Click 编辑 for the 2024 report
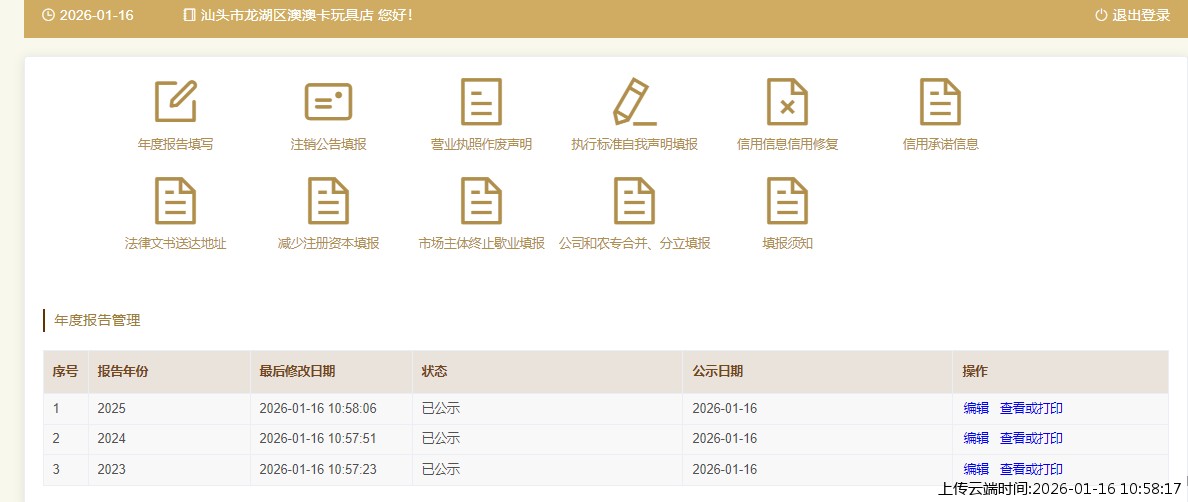The width and height of the screenshot is (1188, 502). [976, 438]
